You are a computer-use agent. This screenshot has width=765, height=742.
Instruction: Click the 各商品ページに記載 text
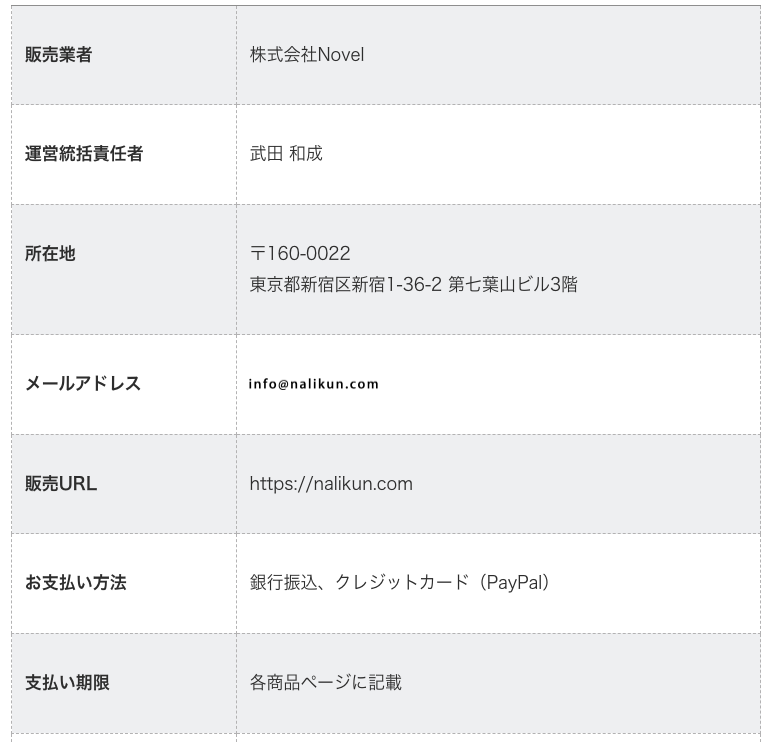click(x=325, y=683)
